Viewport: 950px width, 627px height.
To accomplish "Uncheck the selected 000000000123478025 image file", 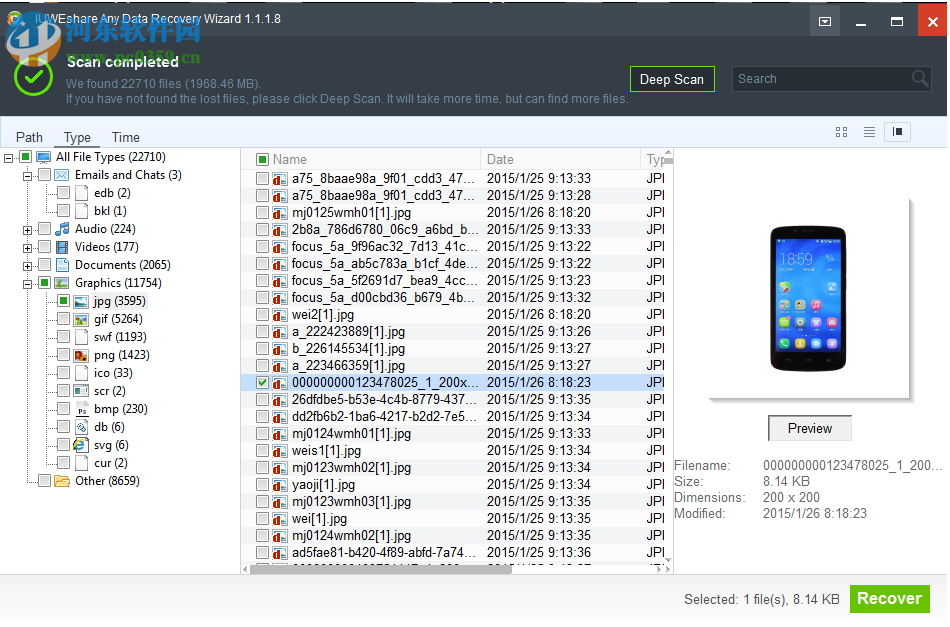I will (x=263, y=382).
